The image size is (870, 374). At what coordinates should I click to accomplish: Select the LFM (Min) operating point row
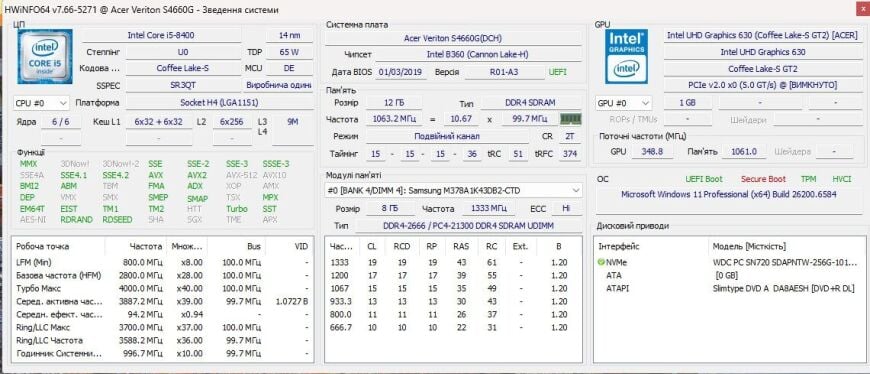click(163, 262)
